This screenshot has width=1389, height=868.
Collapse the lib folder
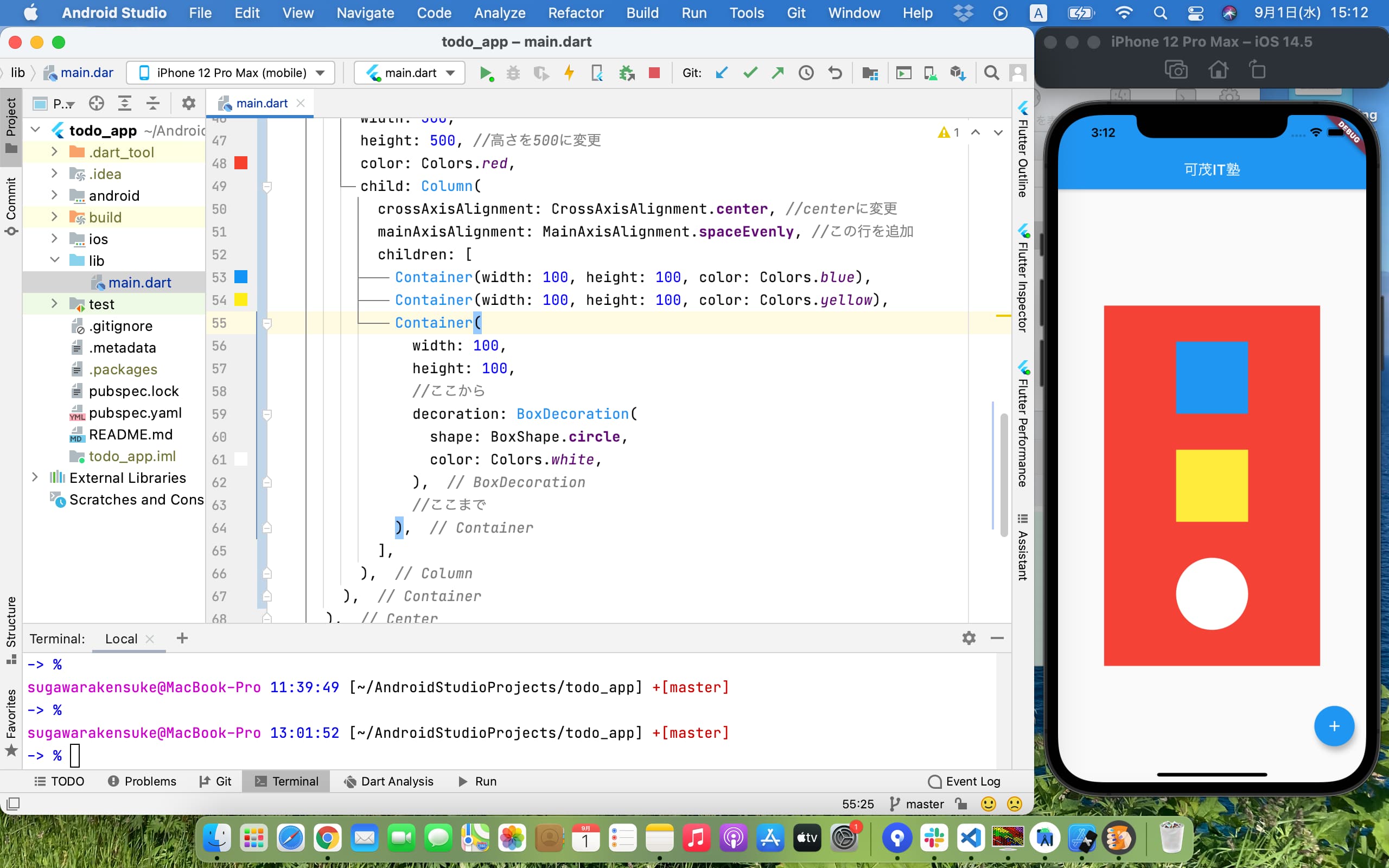coord(54,260)
